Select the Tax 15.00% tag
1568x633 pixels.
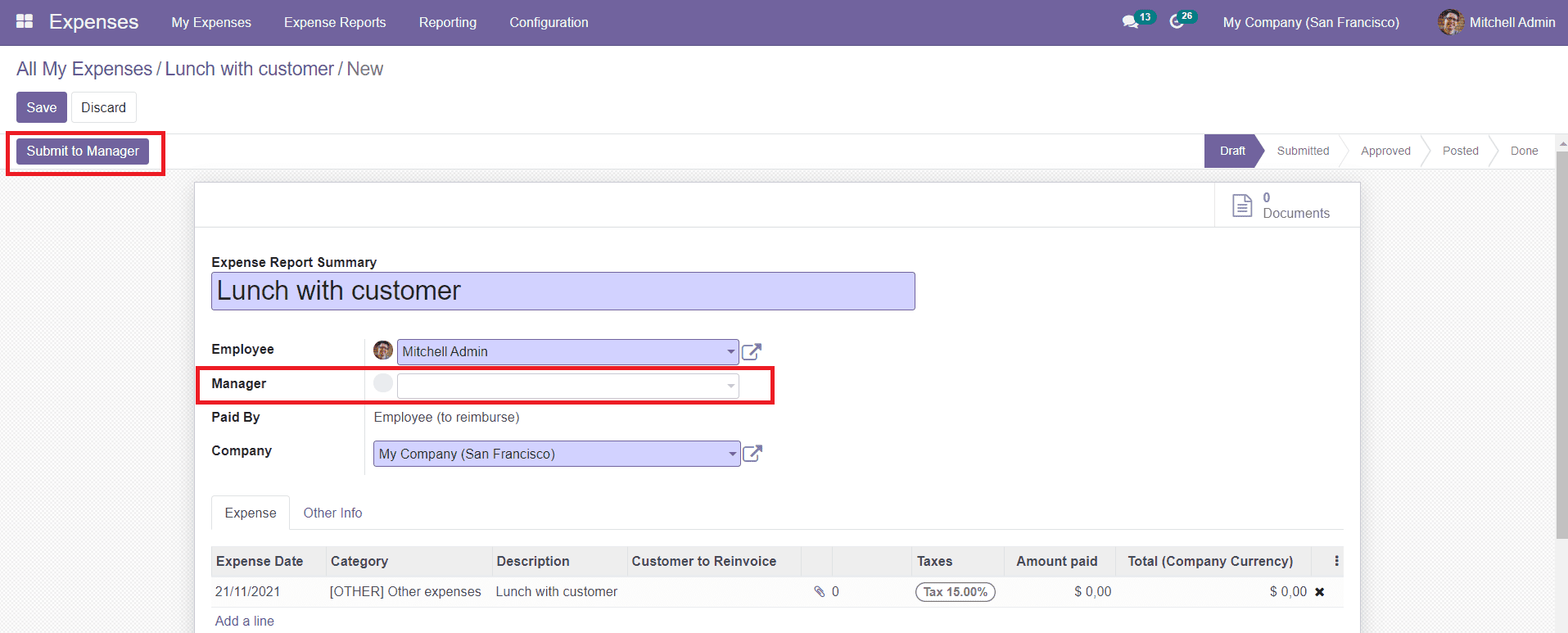coord(955,592)
